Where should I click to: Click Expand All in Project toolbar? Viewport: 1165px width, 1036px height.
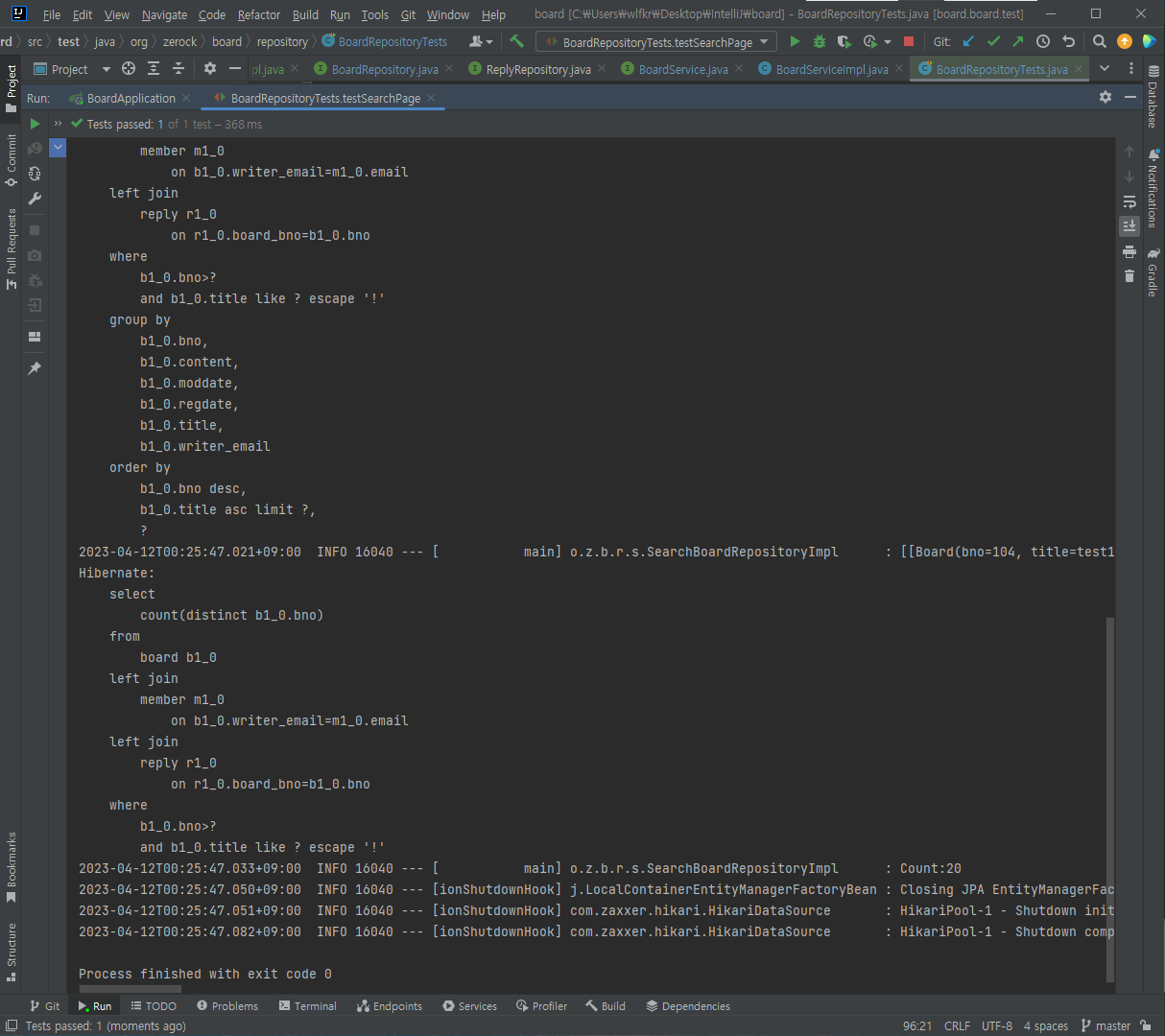[154, 69]
